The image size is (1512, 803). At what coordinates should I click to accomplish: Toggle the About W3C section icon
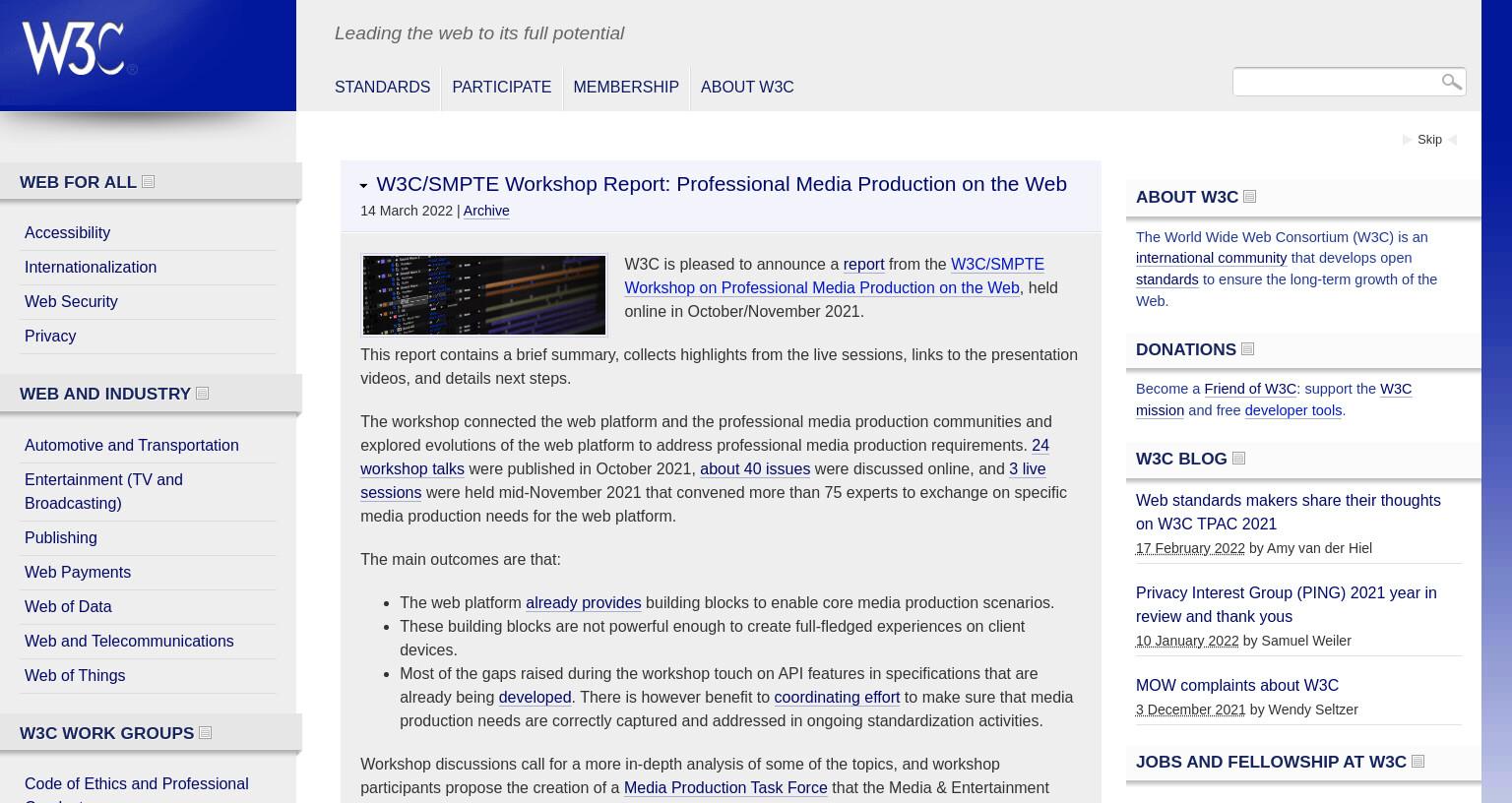pyautogui.click(x=1249, y=197)
